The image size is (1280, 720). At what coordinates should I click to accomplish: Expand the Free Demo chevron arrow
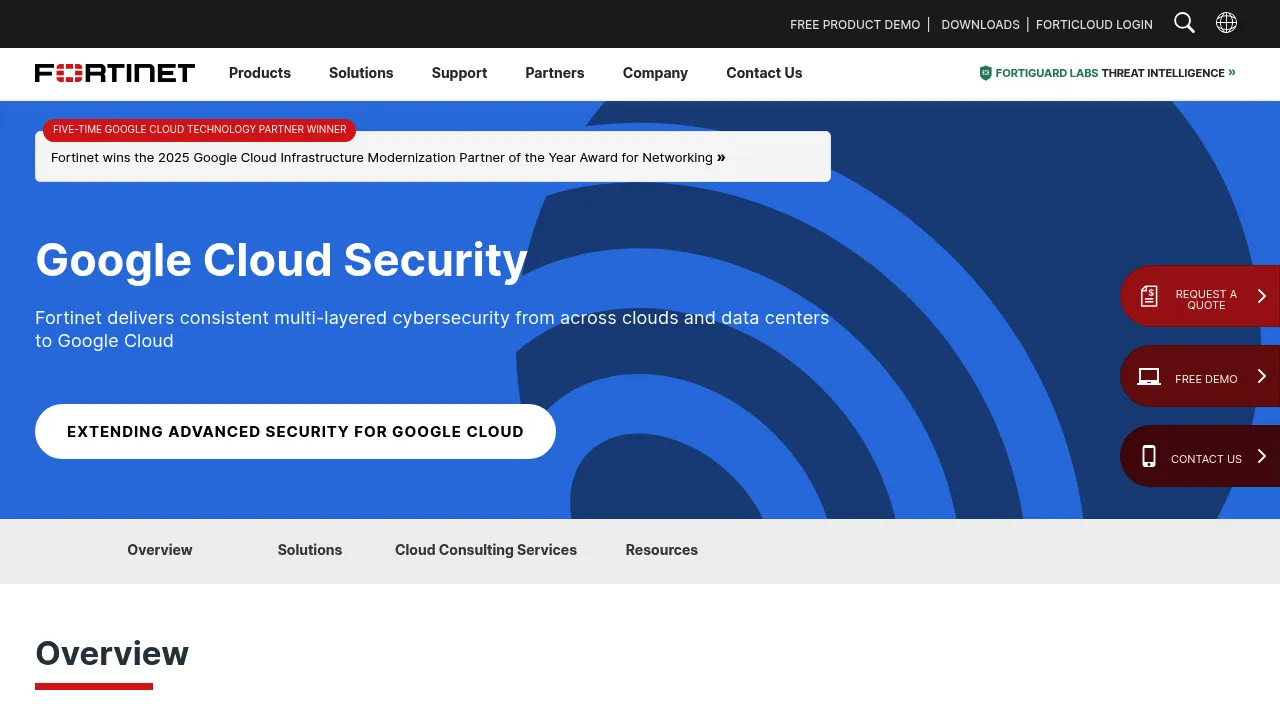(1261, 376)
